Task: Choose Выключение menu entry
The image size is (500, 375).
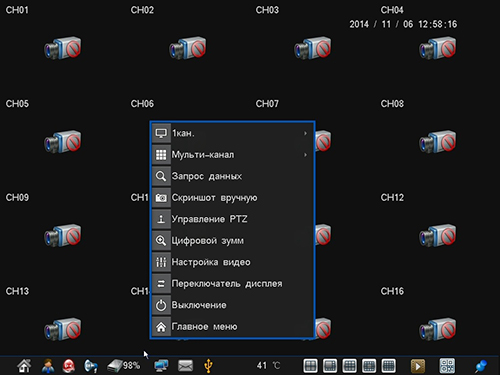Action: [x=232, y=305]
